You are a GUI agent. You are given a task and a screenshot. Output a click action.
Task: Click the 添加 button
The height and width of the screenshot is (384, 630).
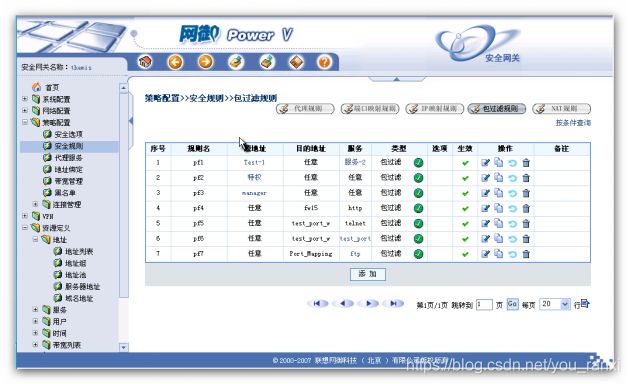[368, 274]
